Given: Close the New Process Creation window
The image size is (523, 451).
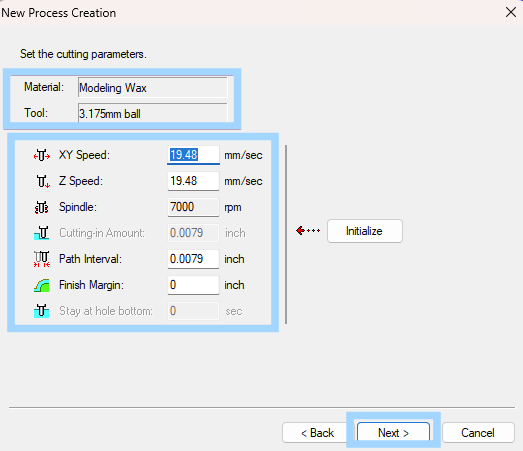Looking at the screenshot, I should pyautogui.click(x=511, y=12).
